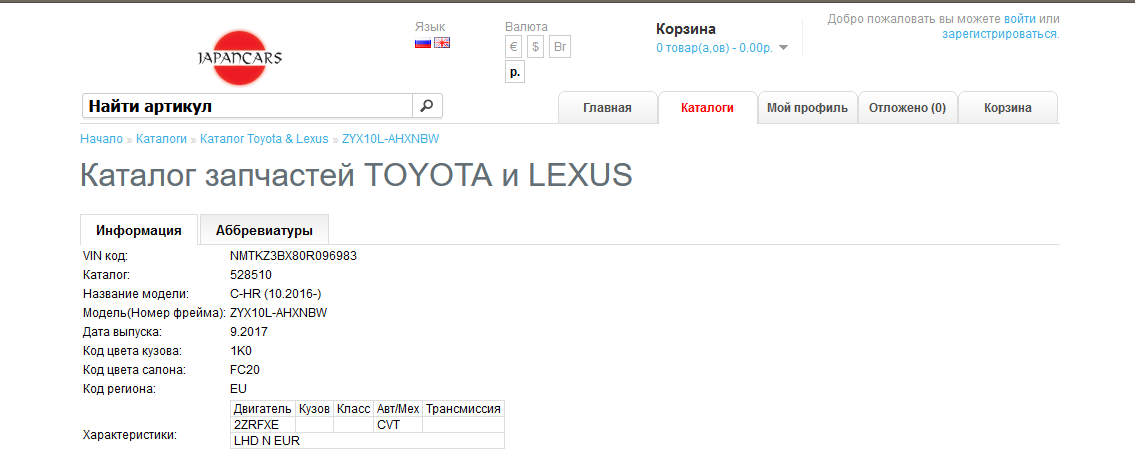Click frame number value ZYX10L-AHXNBW

[x=278, y=313]
